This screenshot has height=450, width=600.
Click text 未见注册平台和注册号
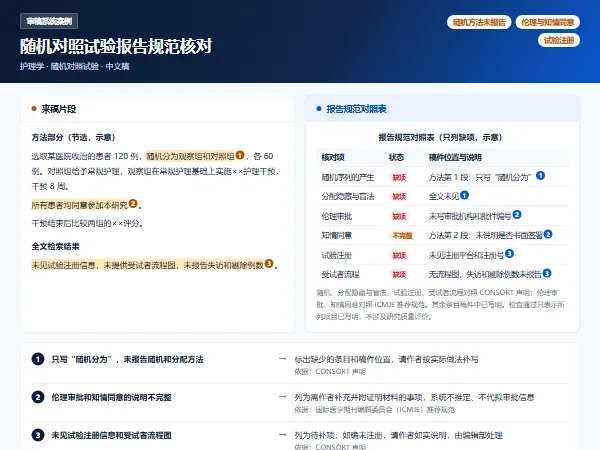tap(466, 255)
